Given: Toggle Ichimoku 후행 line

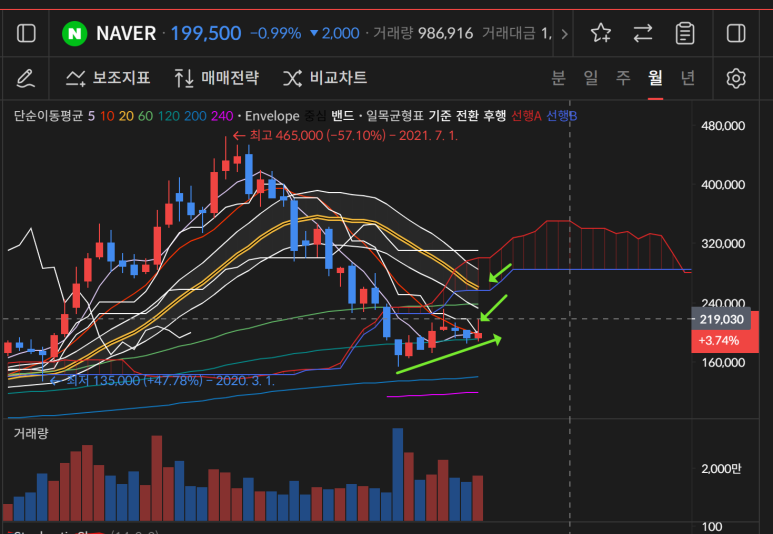Looking at the screenshot, I should [494, 116].
